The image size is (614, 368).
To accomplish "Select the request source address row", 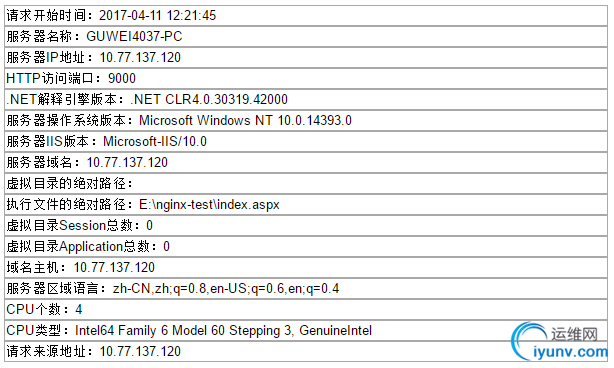I will [x=306, y=352].
